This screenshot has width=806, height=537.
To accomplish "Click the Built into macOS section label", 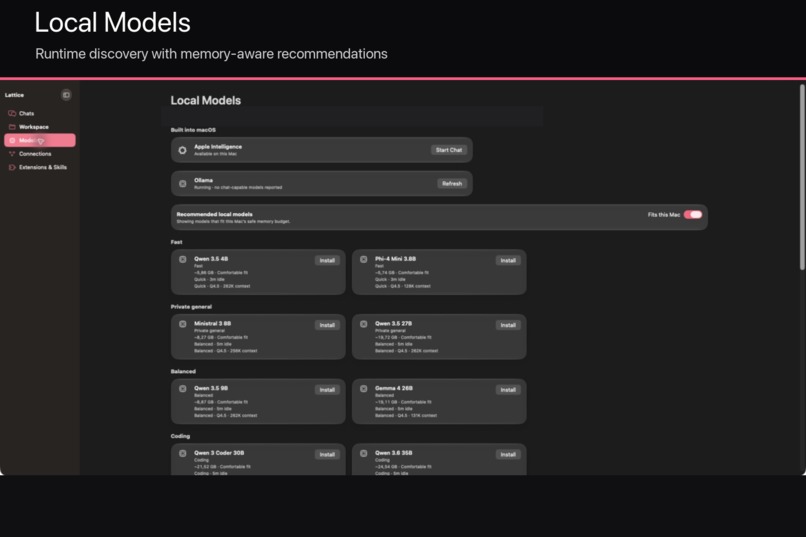I will click(193, 130).
